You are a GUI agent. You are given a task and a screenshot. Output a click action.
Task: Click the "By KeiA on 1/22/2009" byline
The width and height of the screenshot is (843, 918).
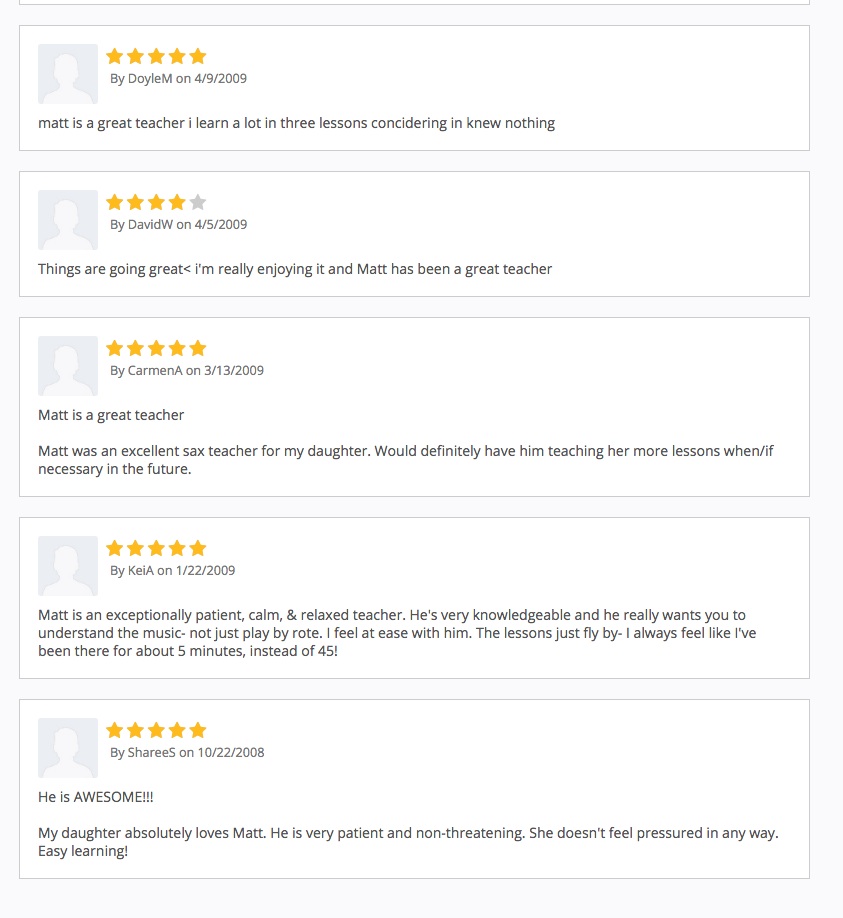172,571
